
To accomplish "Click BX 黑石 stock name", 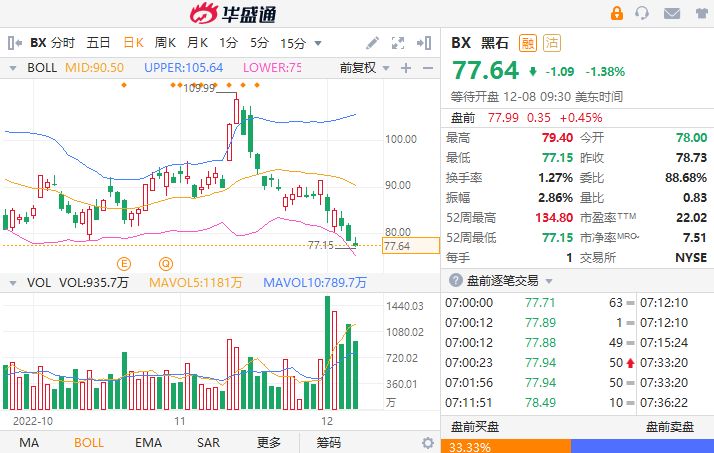I will [x=479, y=43].
